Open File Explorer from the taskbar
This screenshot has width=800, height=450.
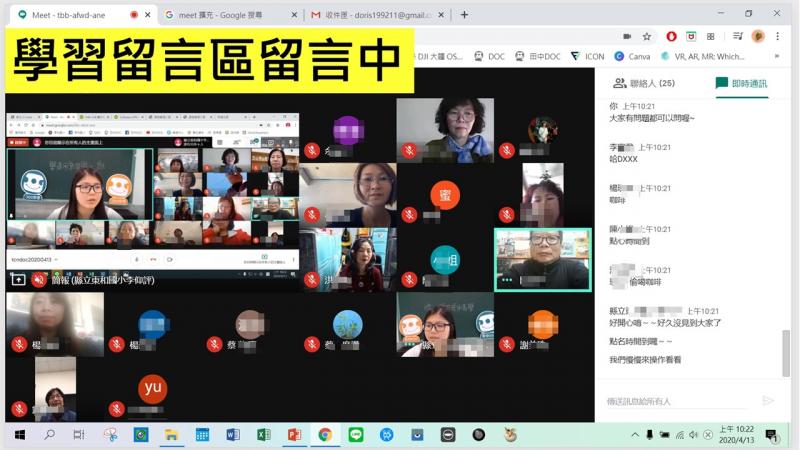171,435
